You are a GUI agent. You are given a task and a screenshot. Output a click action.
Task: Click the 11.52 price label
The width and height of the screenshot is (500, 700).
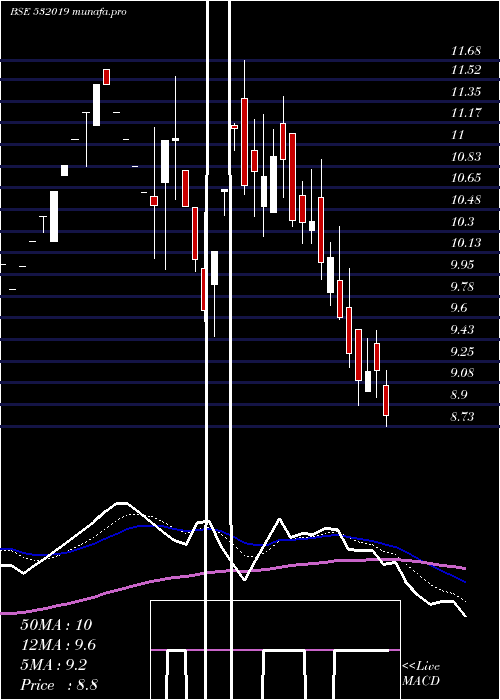click(x=466, y=70)
